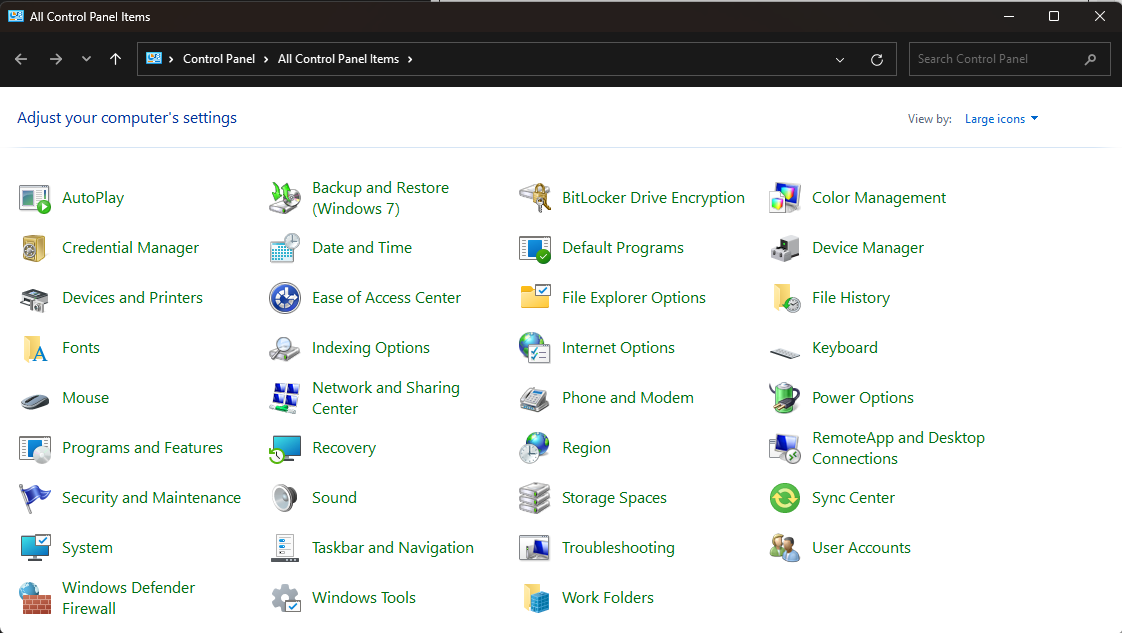The image size is (1122, 633).
Task: Click the address bar Control Panel root icon
Action: coord(154,59)
